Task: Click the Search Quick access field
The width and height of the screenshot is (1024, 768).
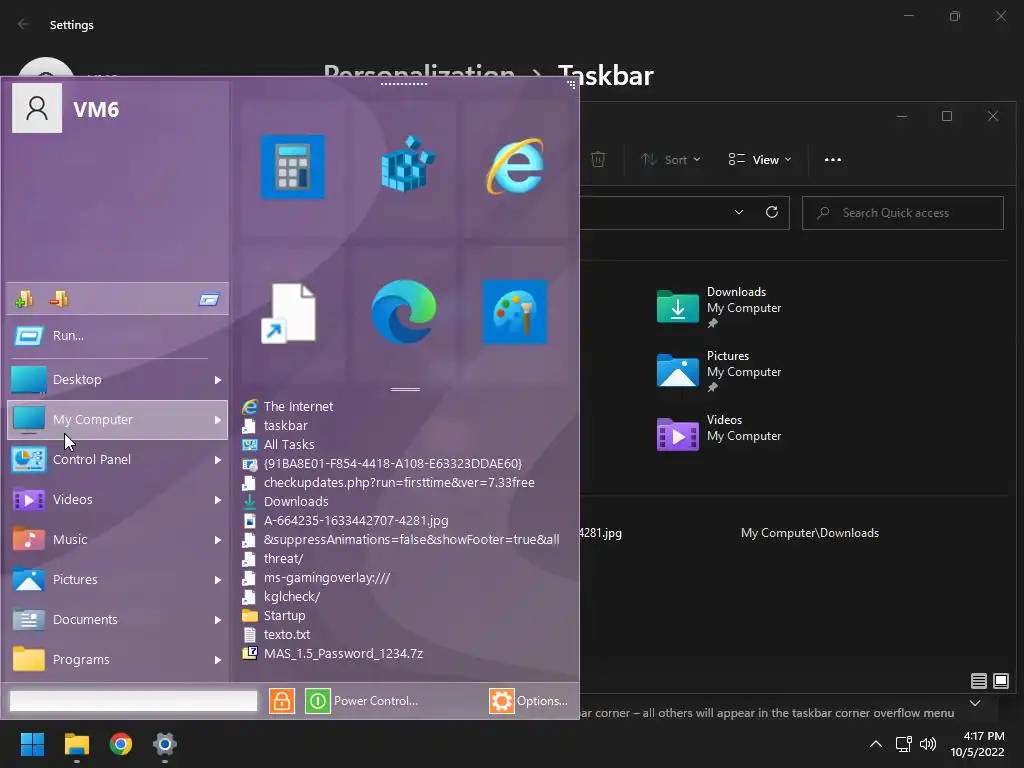Action: pyautogui.click(x=903, y=213)
